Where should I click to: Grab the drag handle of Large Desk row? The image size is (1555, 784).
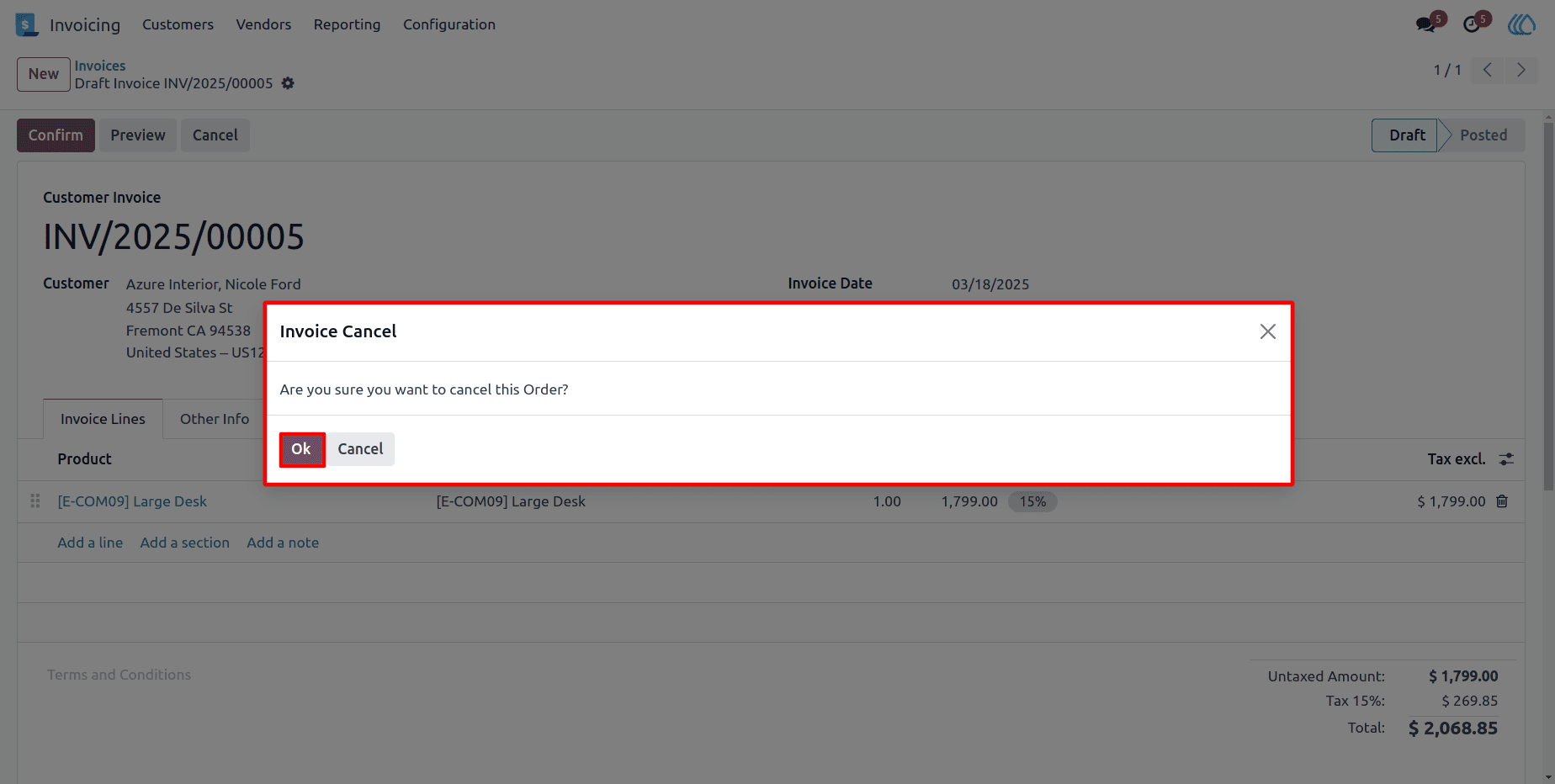[x=35, y=501]
